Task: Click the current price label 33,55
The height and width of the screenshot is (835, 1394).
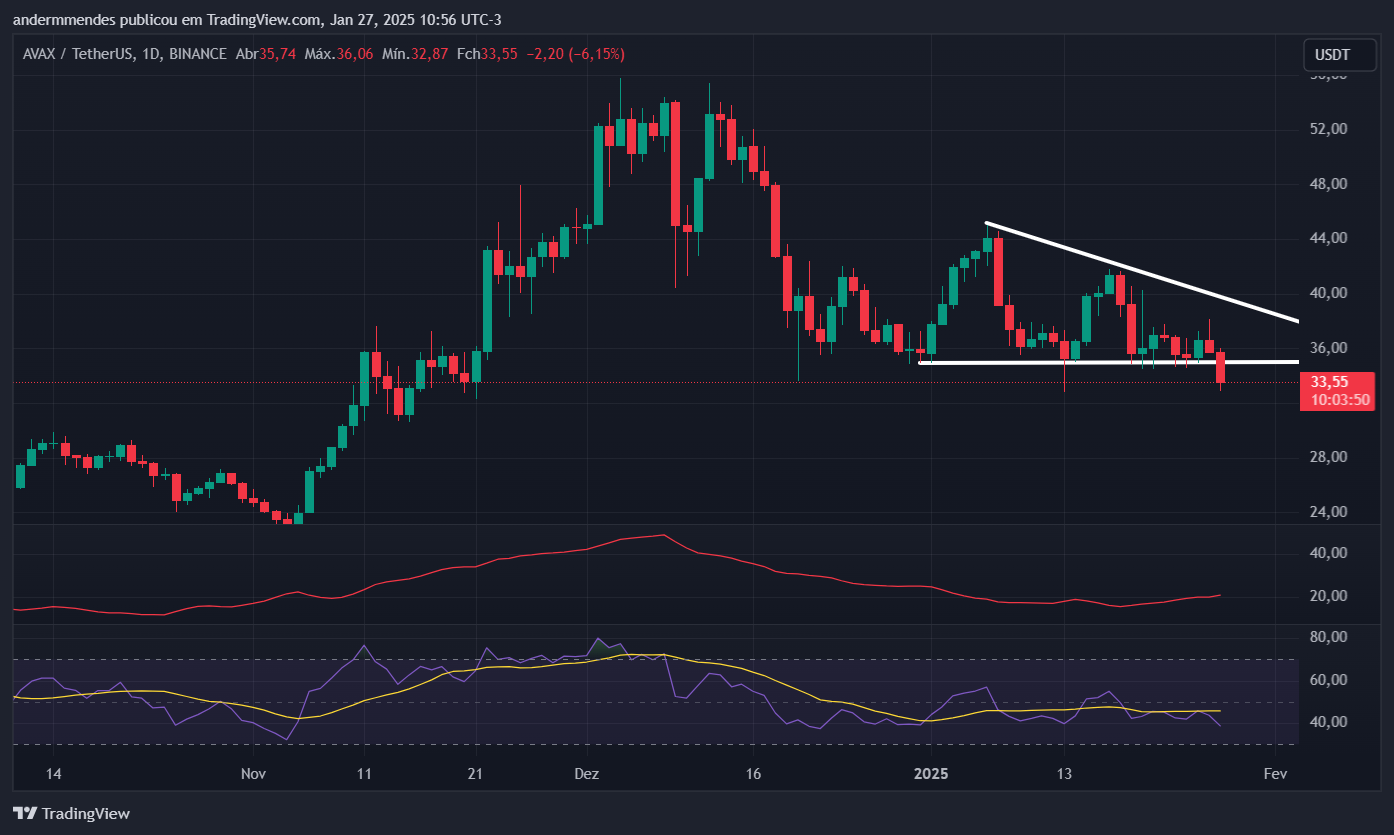Action: [1330, 382]
